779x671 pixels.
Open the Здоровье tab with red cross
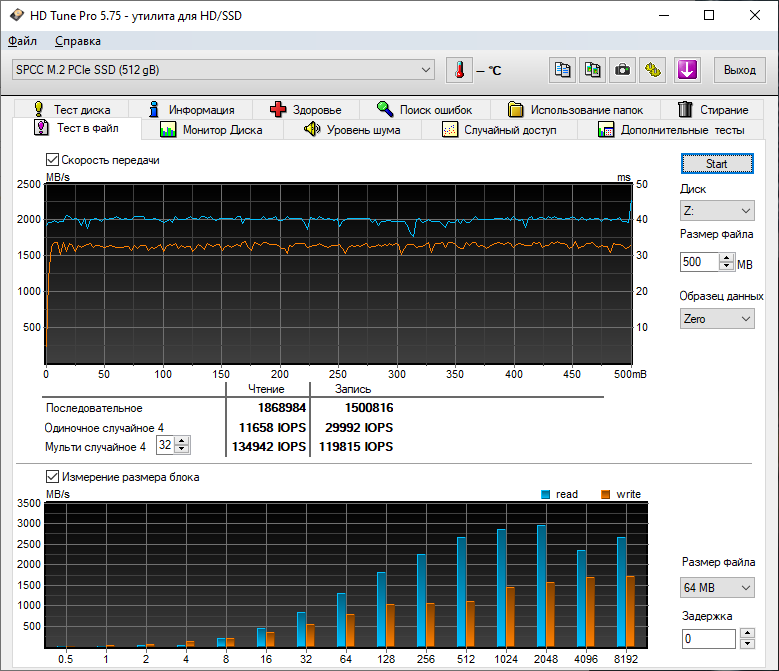click(306, 110)
